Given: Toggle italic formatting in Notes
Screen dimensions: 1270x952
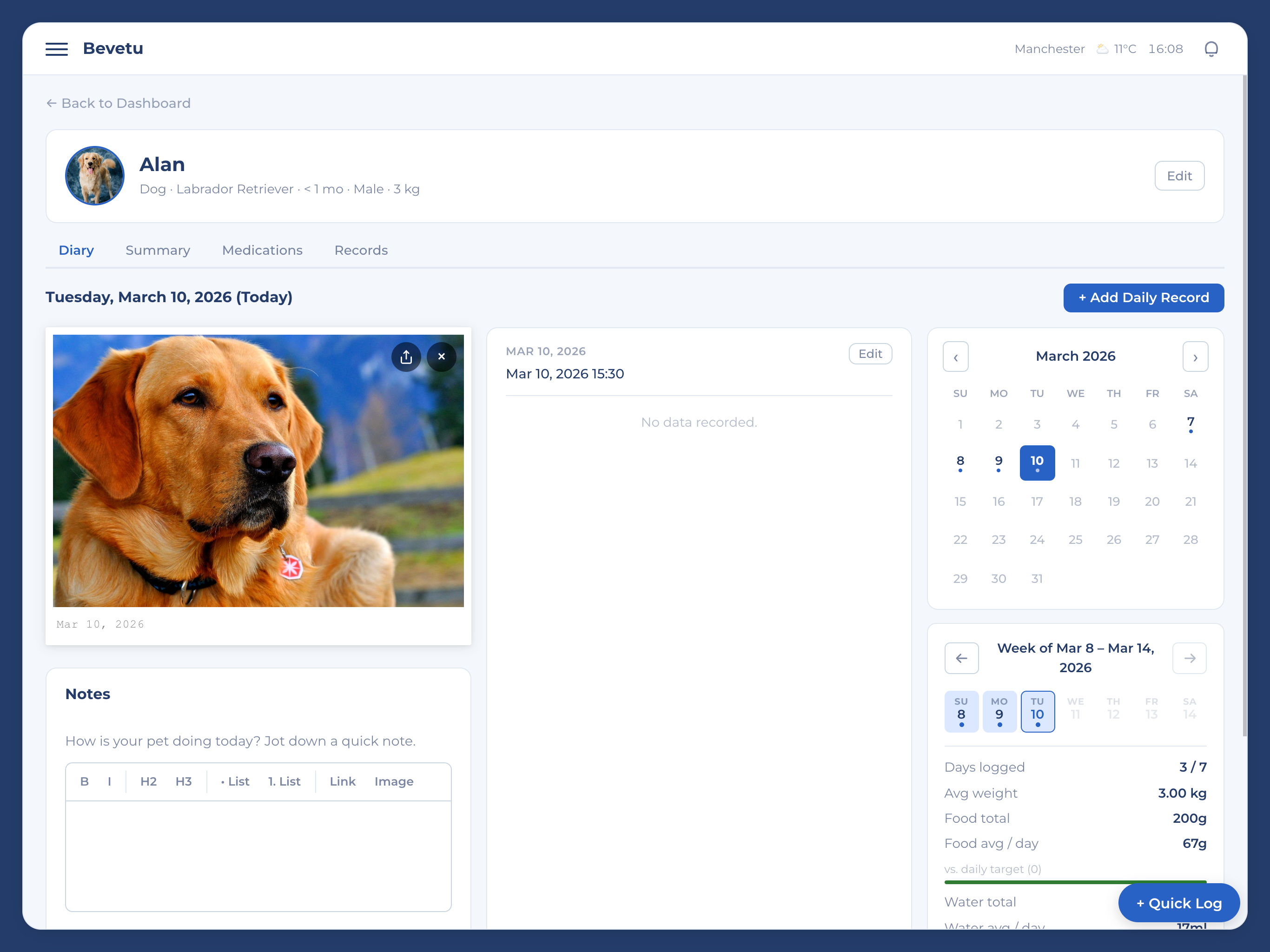Looking at the screenshot, I should (x=109, y=781).
